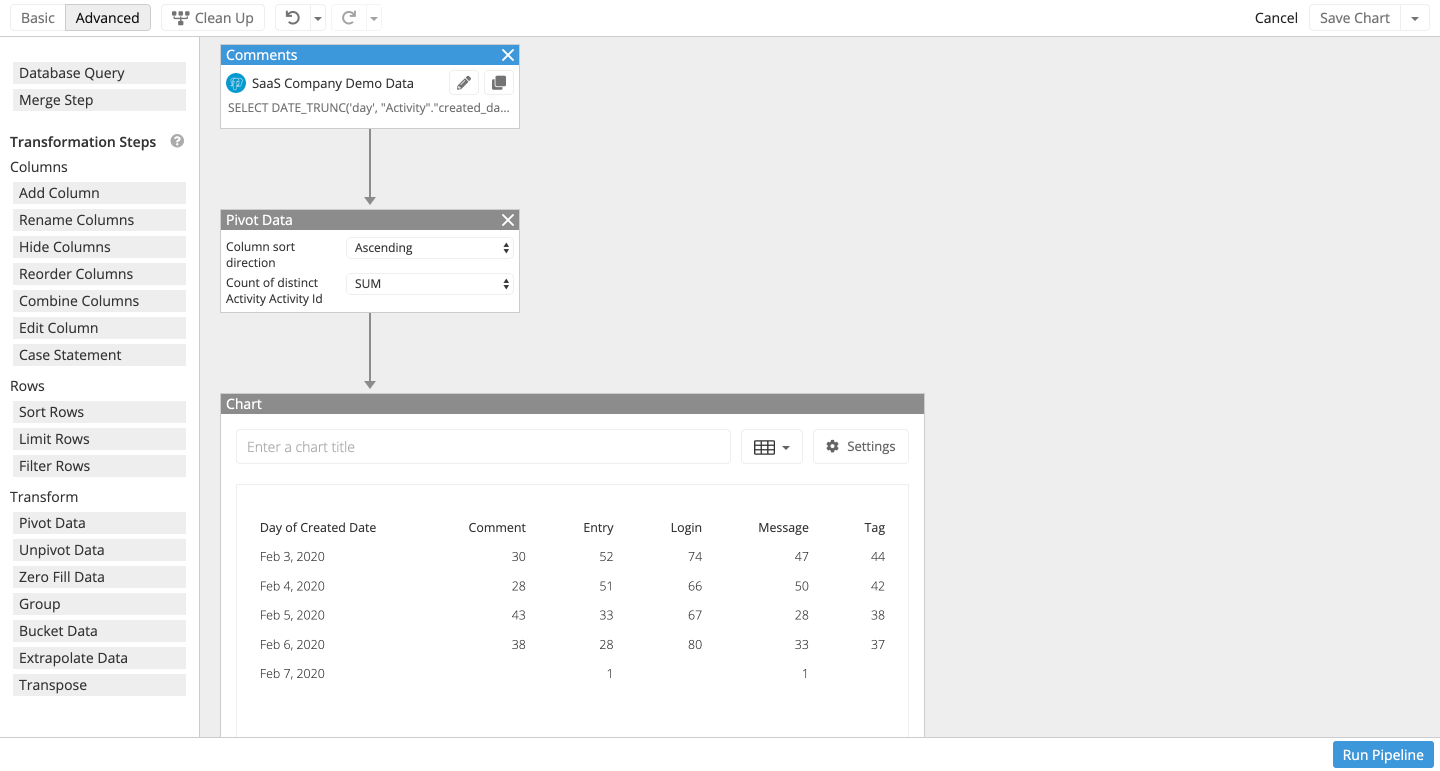Add Filter Rows step

[x=99, y=466]
